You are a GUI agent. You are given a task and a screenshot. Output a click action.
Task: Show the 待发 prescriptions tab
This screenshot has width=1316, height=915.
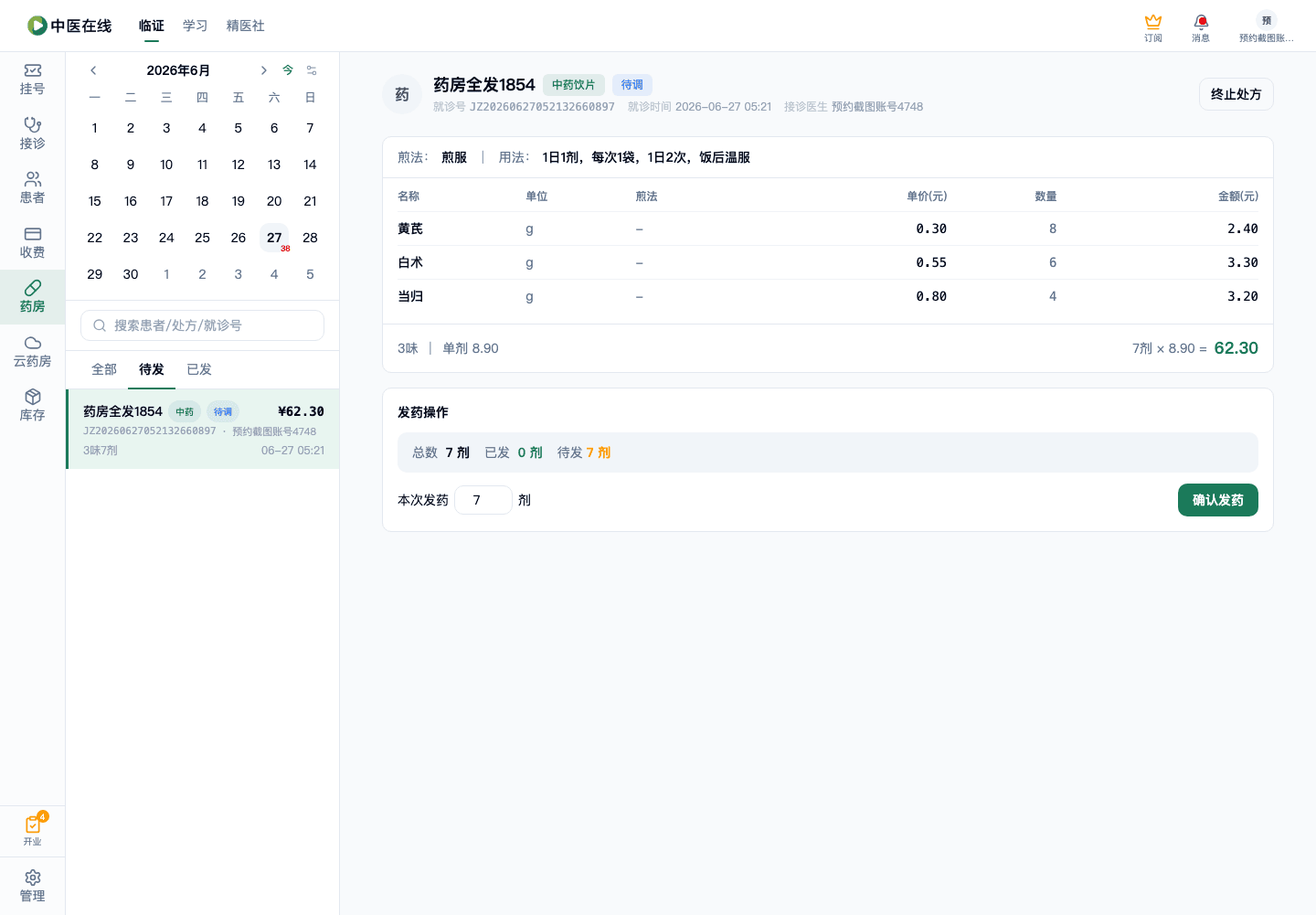pos(152,369)
